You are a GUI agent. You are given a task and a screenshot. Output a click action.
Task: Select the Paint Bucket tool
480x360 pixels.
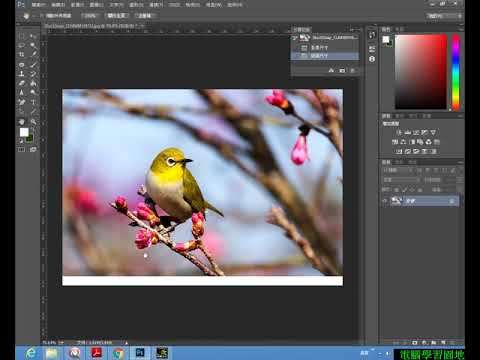click(33, 83)
